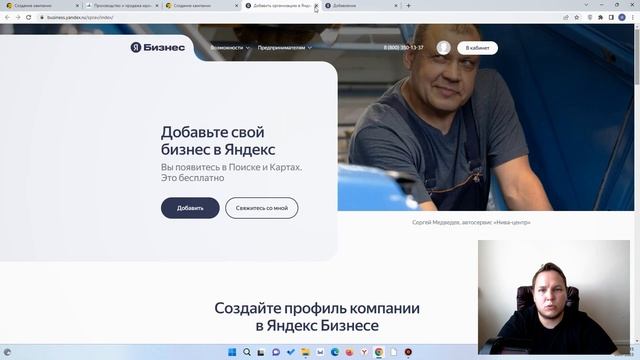Expand the Возможности dropdown menu
This screenshot has height=360, width=640.
(230, 48)
